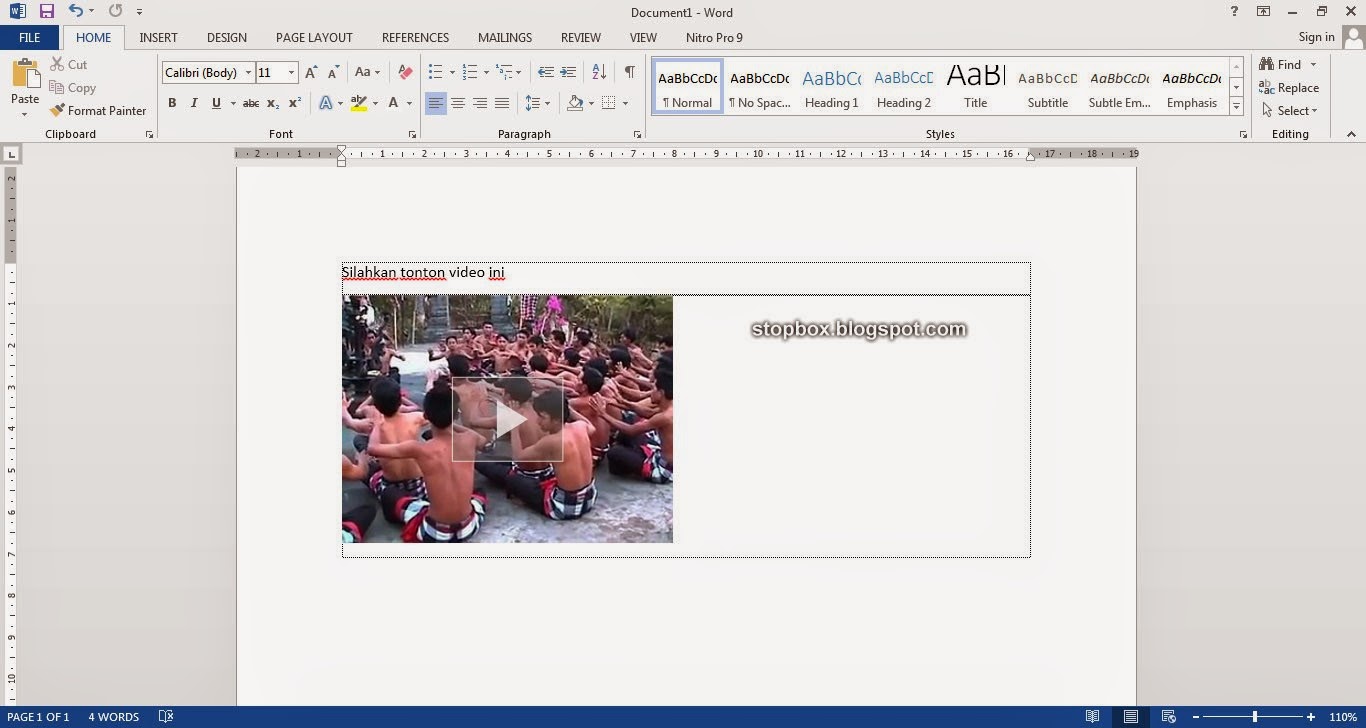The image size is (1366, 728).
Task: Click the proofing errors icon in status bar
Action: point(166,717)
